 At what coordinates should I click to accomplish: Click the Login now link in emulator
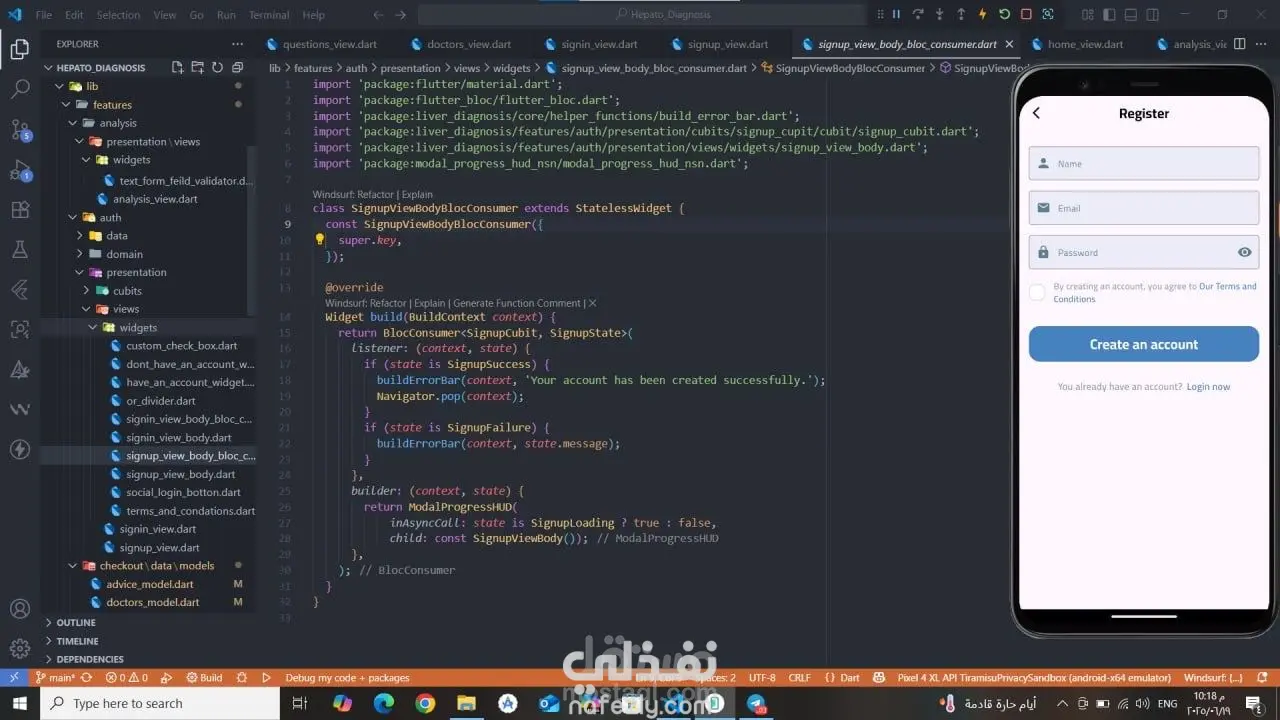(1208, 387)
